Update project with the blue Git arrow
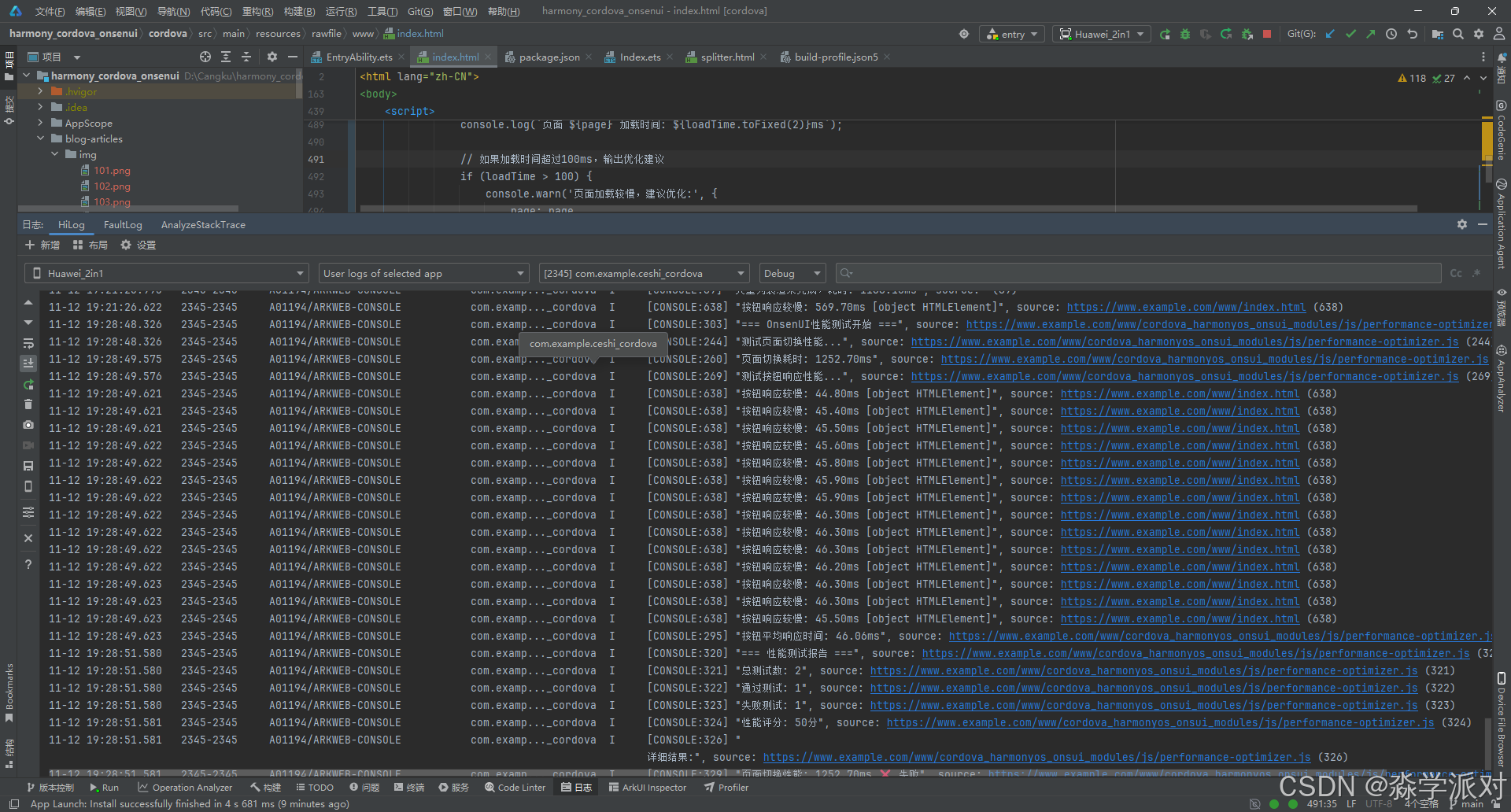This screenshot has height=812, width=1511. pos(1330,34)
